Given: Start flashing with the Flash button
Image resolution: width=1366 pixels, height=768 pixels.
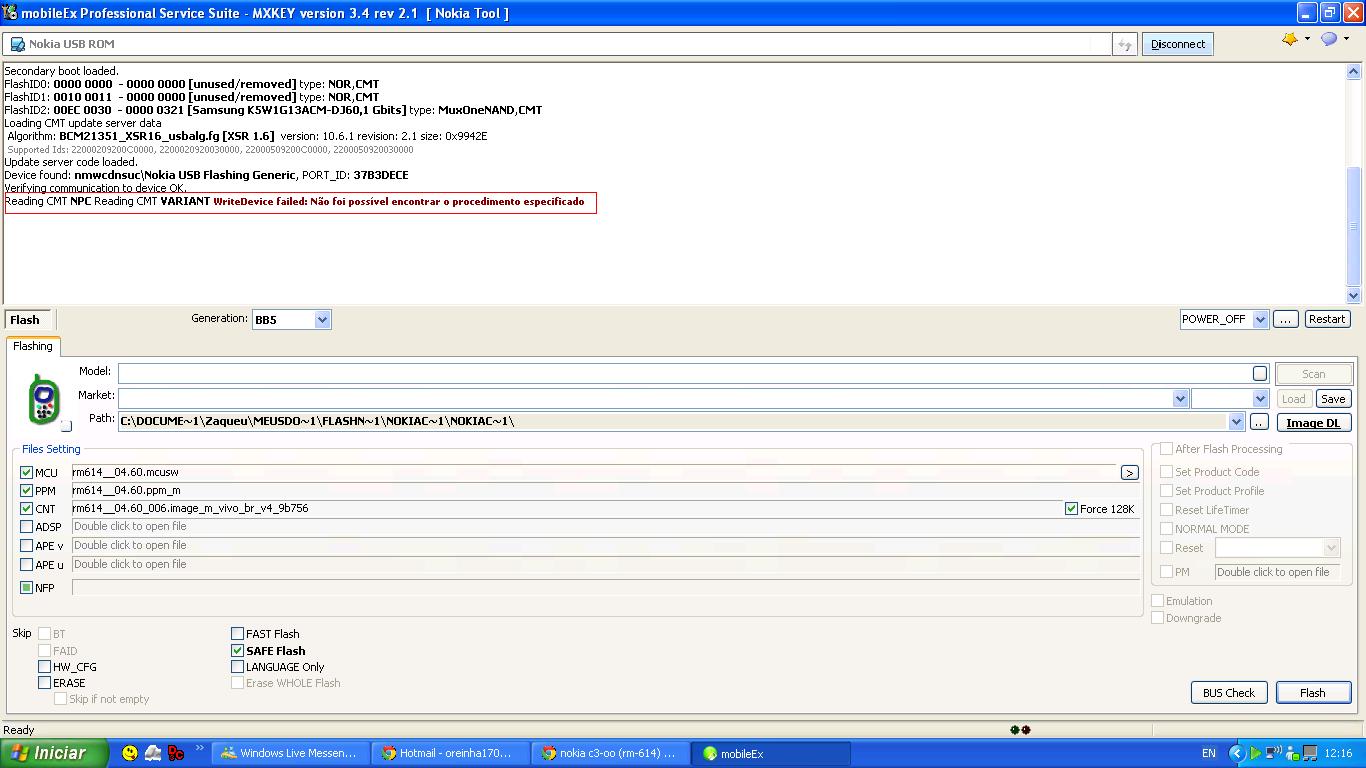Looking at the screenshot, I should (x=1313, y=692).
